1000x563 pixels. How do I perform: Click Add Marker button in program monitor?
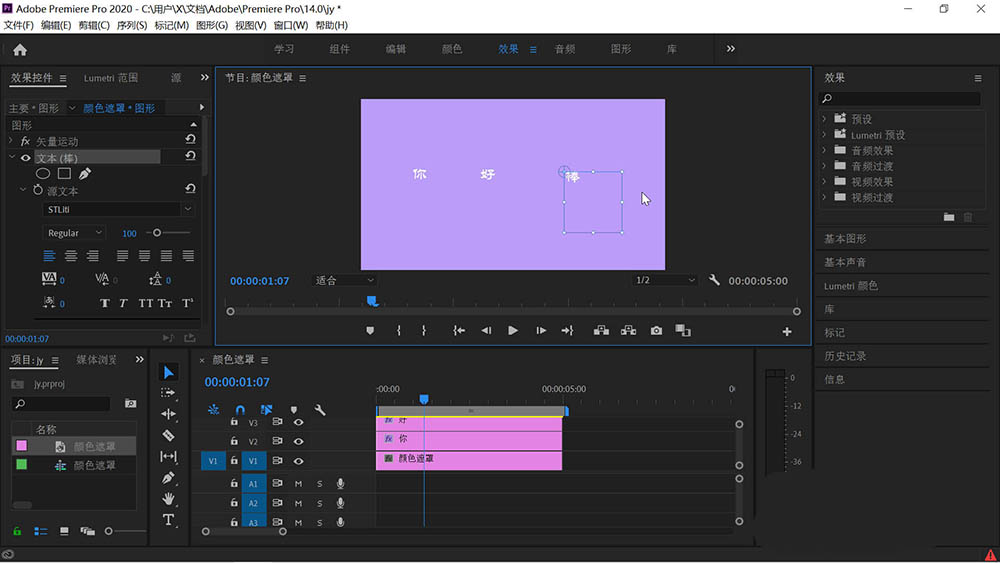click(370, 331)
